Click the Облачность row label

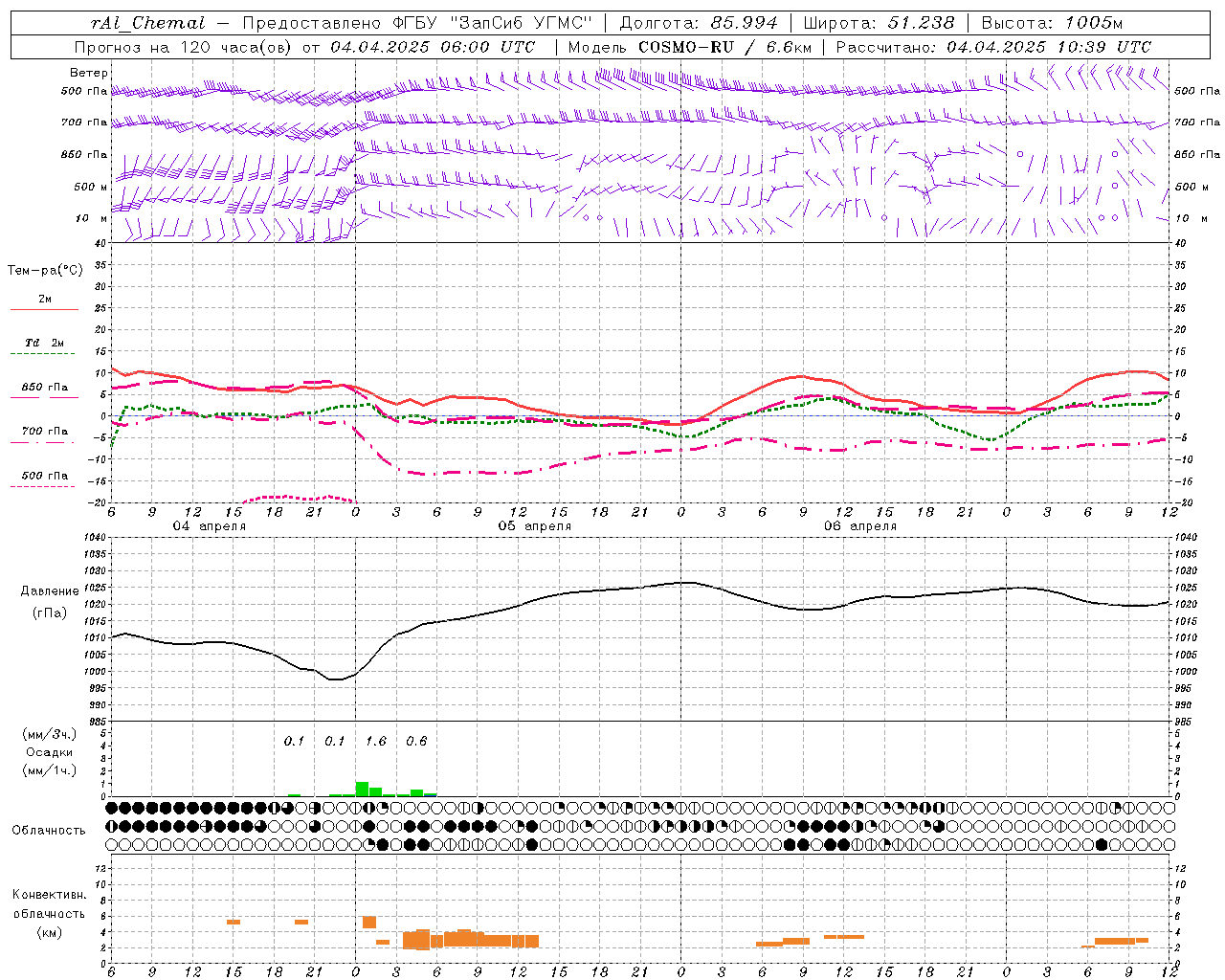pos(49,830)
